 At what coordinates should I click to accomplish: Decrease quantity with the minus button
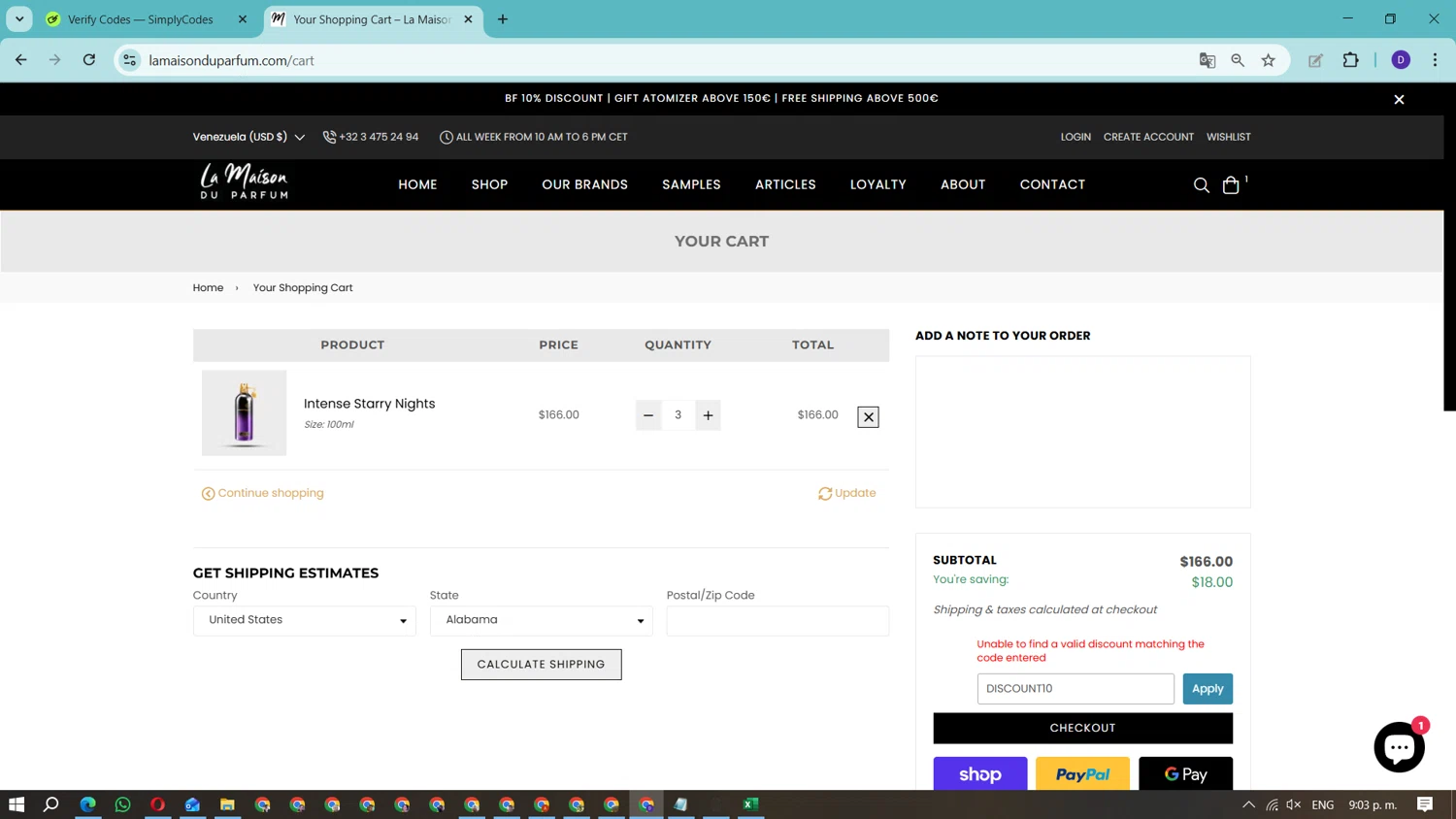pyautogui.click(x=648, y=415)
